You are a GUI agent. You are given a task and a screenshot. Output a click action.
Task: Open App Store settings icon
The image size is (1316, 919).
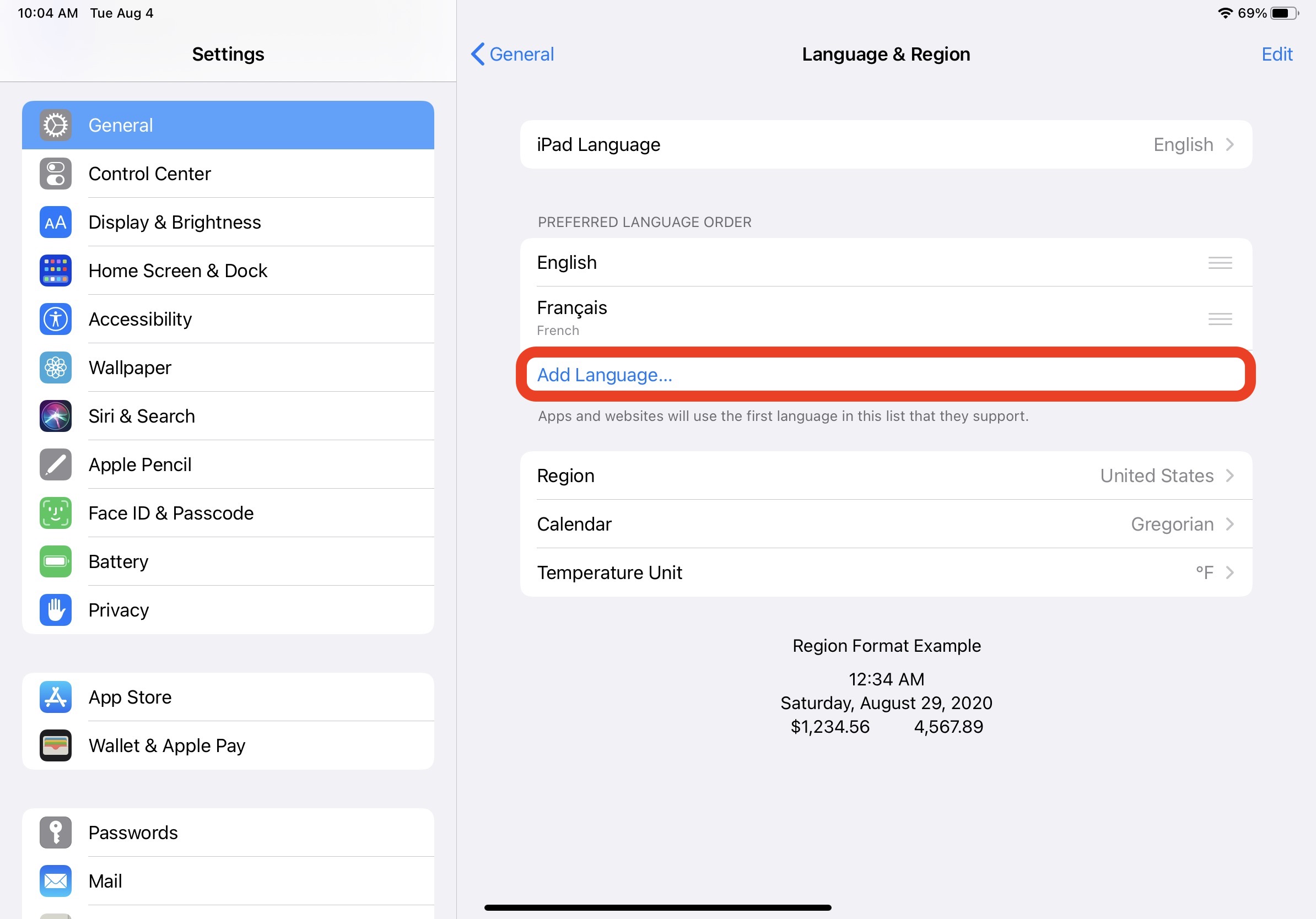tap(56, 697)
